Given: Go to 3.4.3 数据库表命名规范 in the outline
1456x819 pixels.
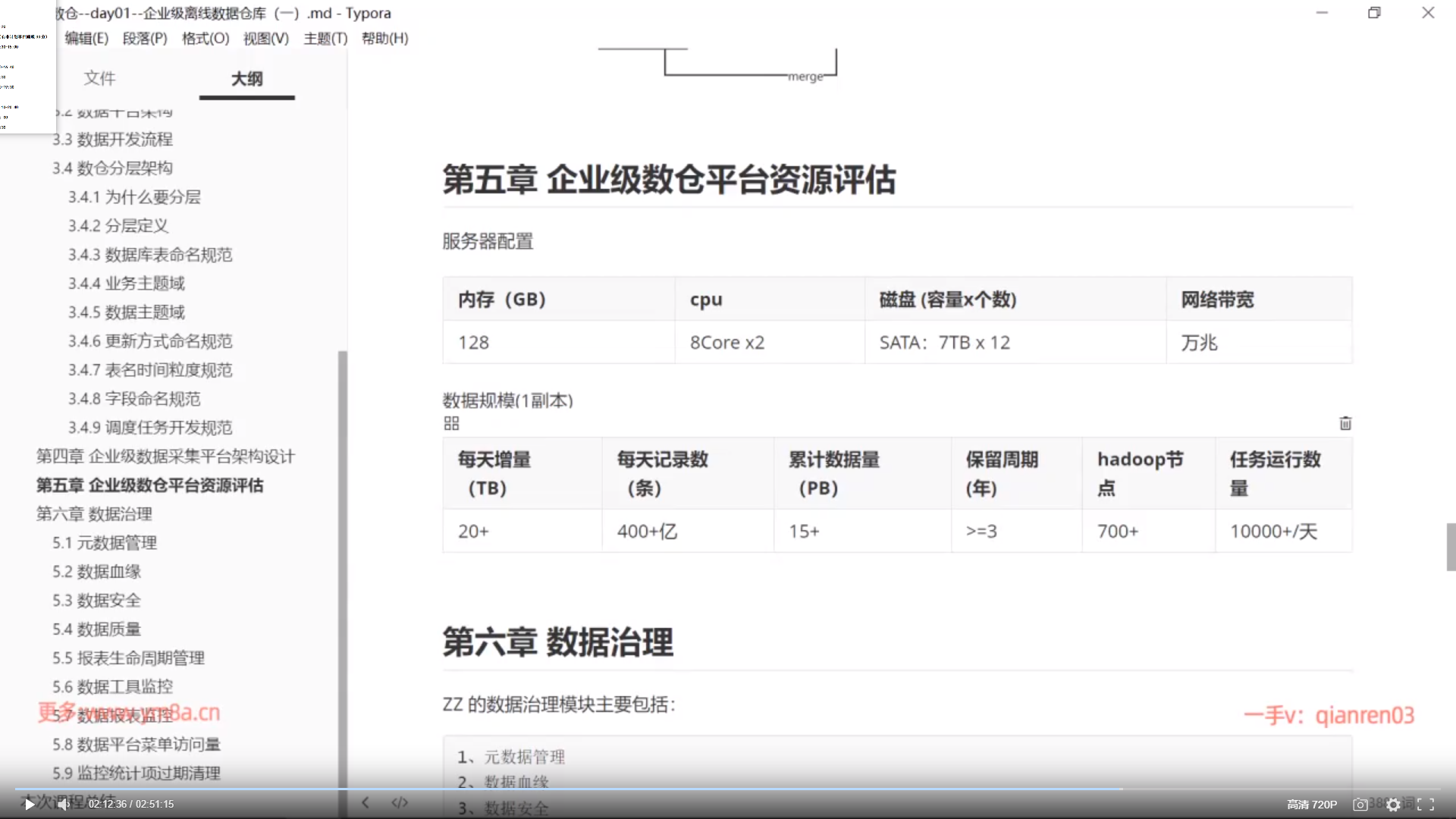Looking at the screenshot, I should [150, 255].
